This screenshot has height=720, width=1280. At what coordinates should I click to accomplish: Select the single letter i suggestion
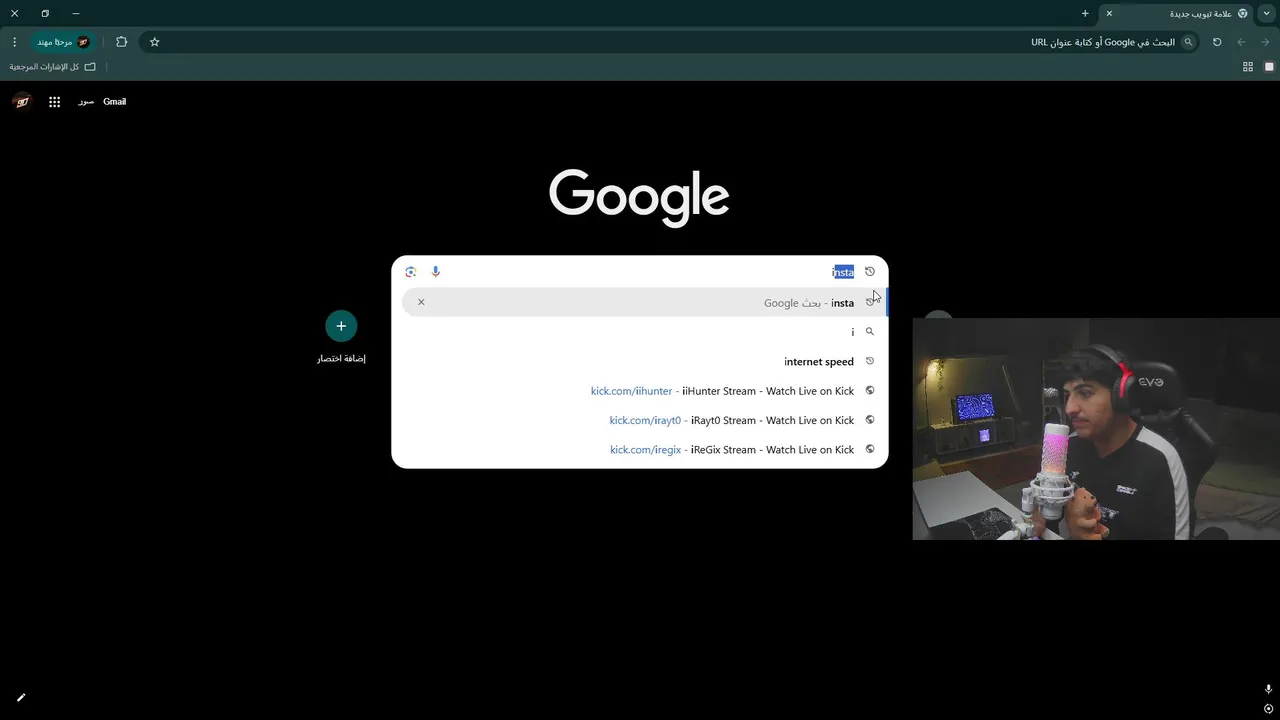point(640,332)
